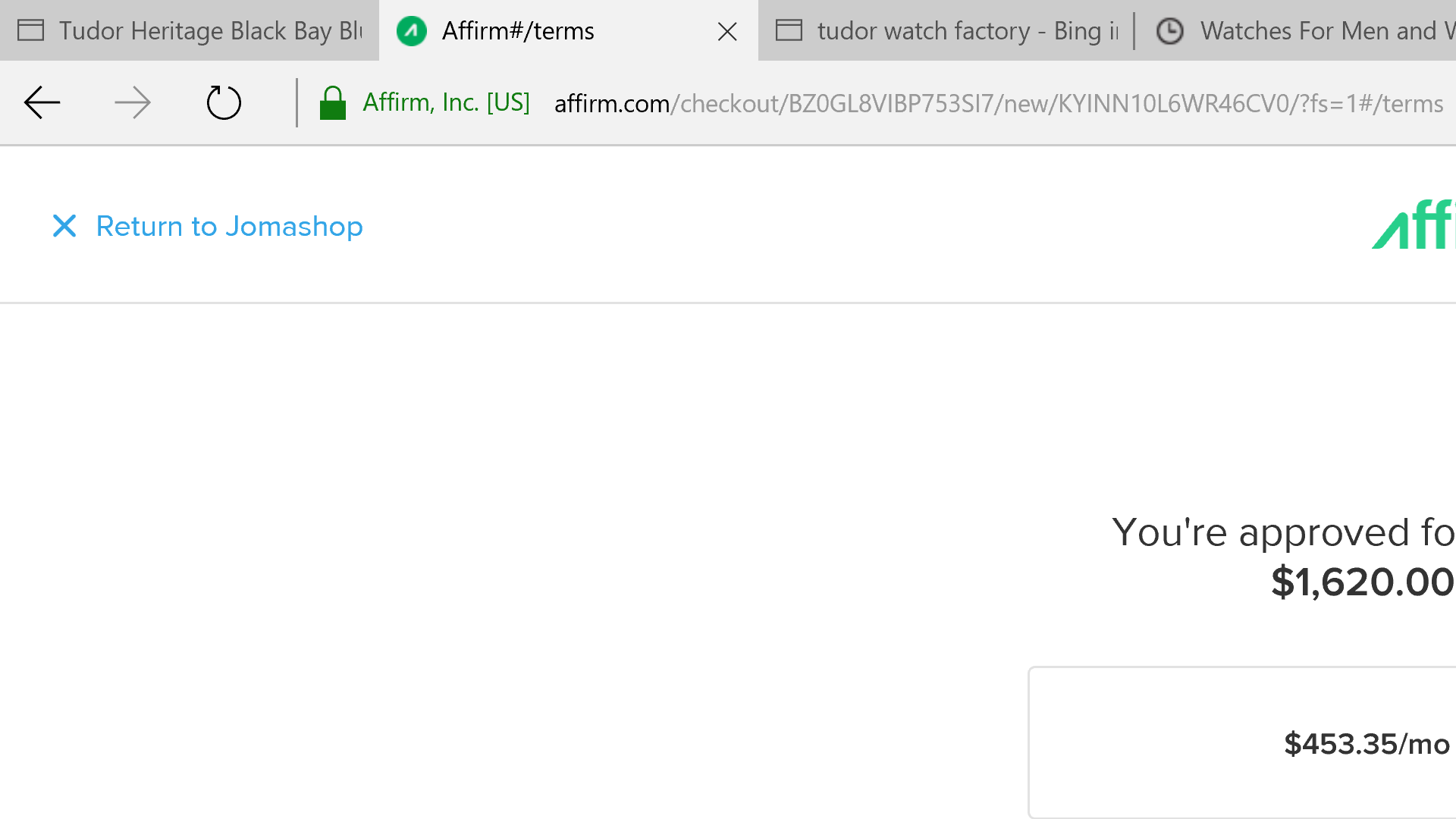1456x819 pixels.
Task: Click the $1,620.00 approved amount
Action: [1362, 582]
